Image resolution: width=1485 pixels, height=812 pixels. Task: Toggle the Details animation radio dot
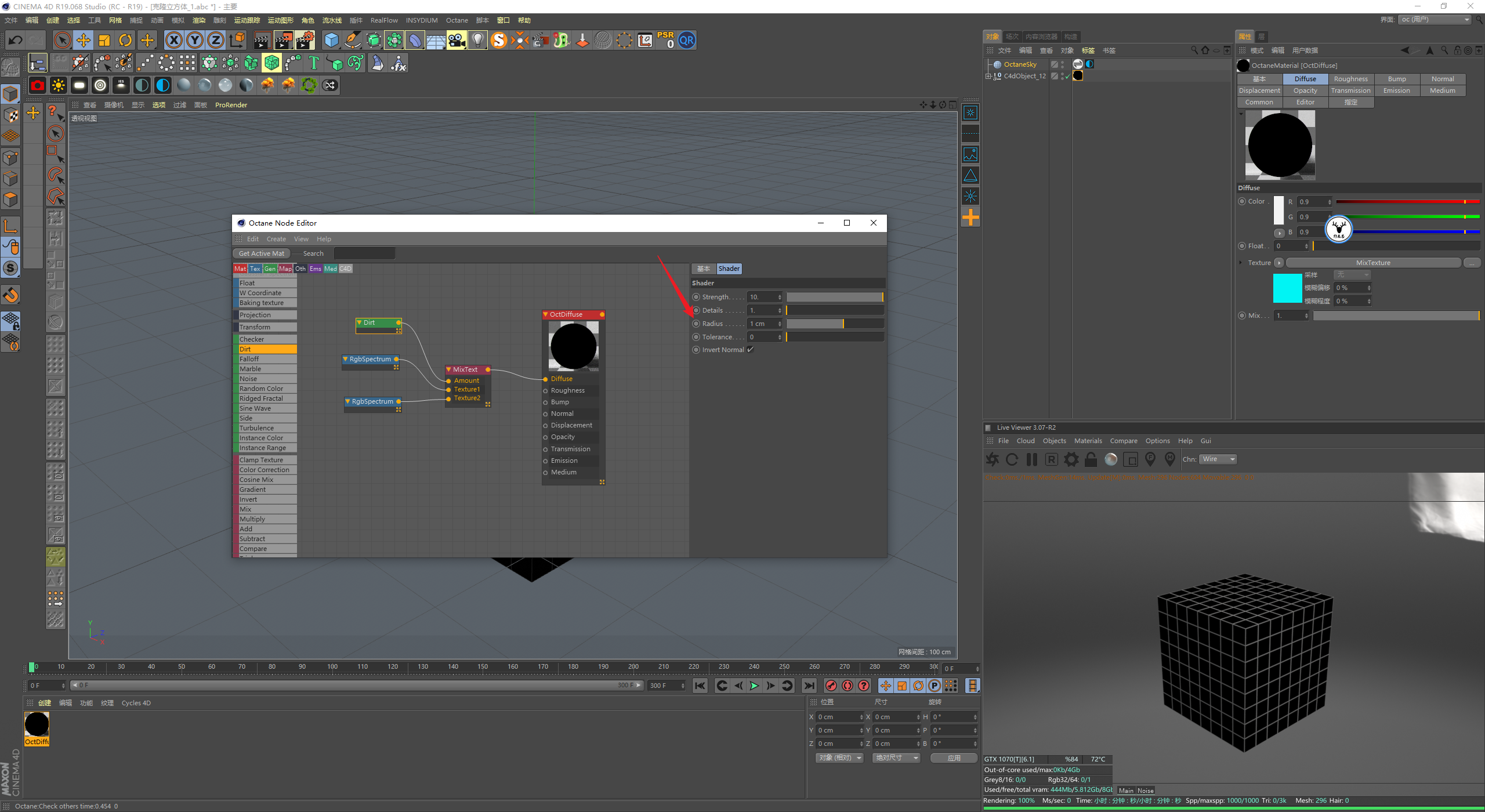[x=696, y=310]
